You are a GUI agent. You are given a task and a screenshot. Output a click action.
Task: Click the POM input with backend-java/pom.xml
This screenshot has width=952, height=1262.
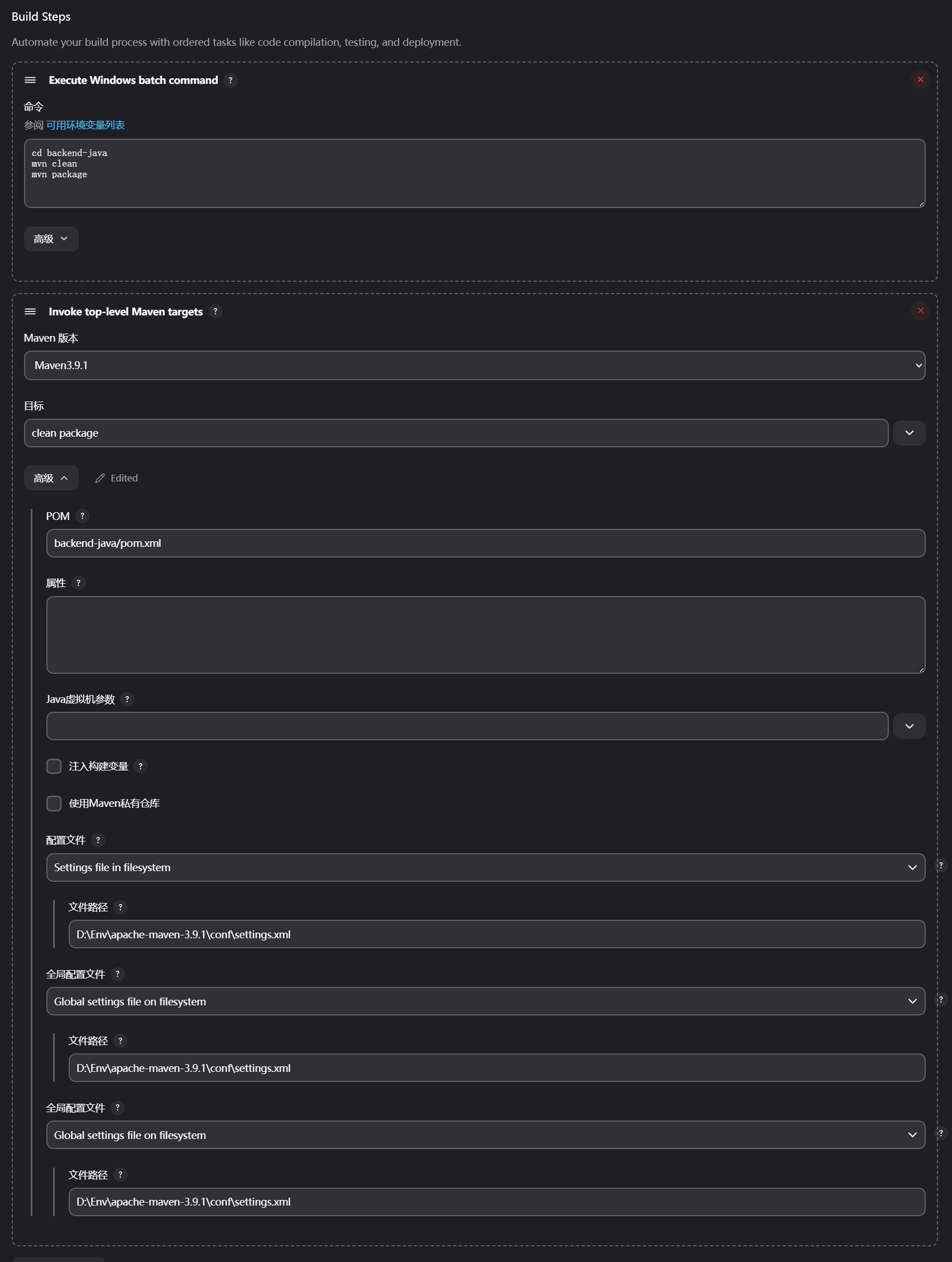485,543
